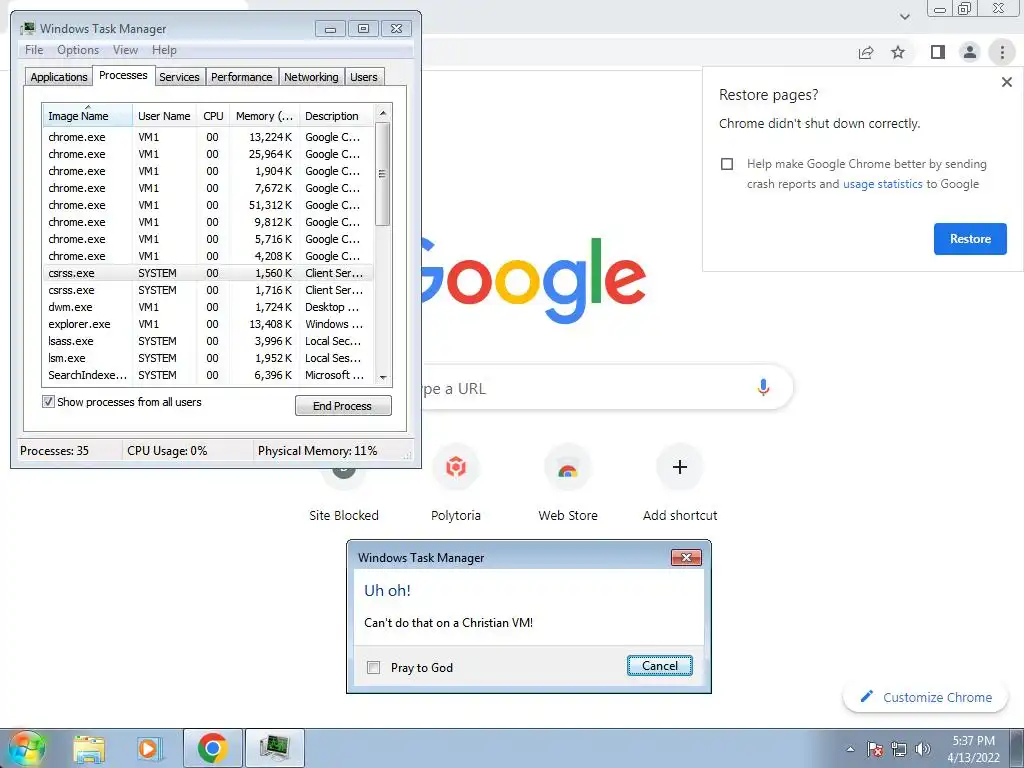The height and width of the screenshot is (768, 1024).
Task: Open the Options menu in Task Manager
Action: (78, 50)
